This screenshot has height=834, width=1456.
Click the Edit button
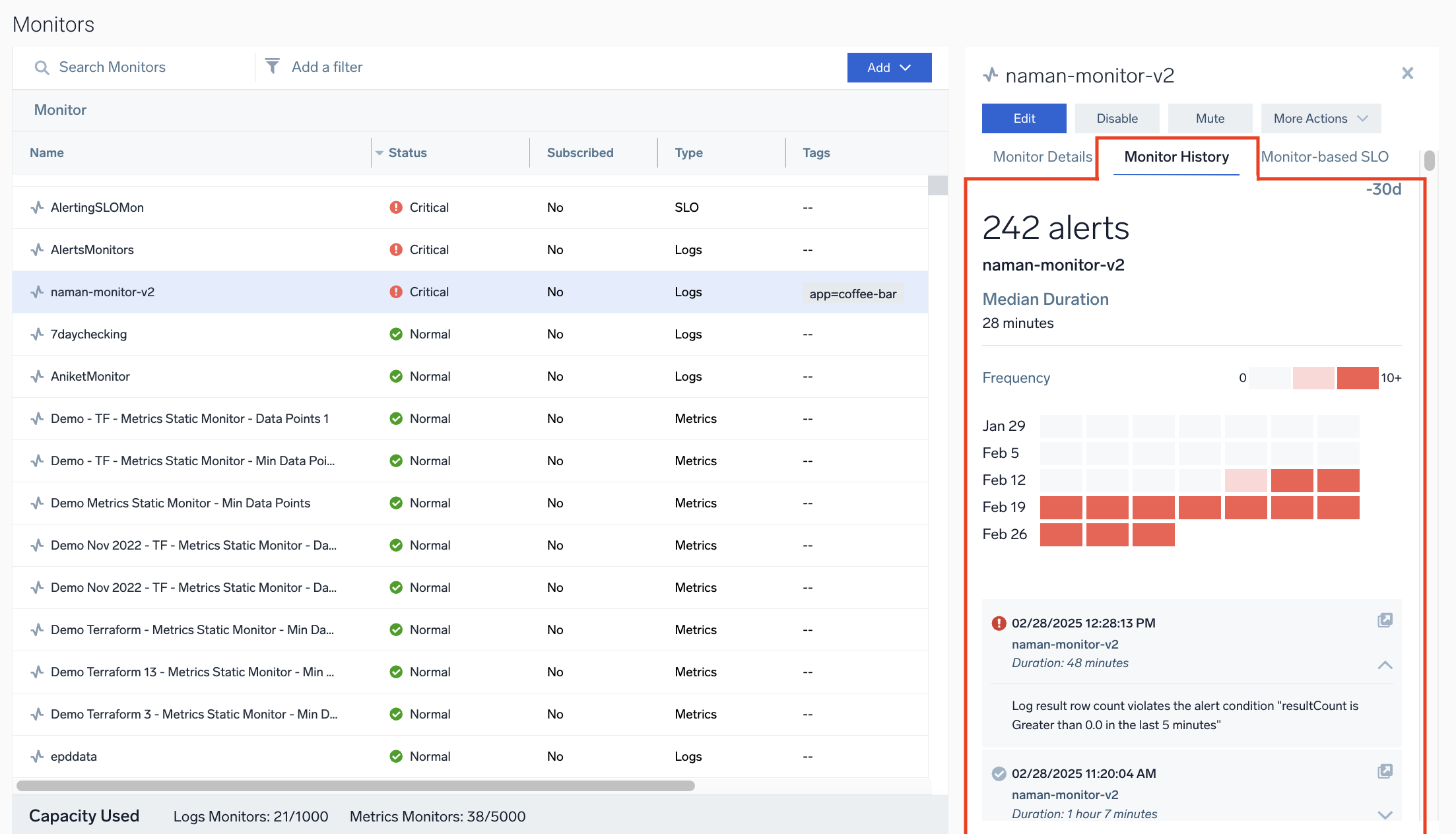tap(1024, 118)
